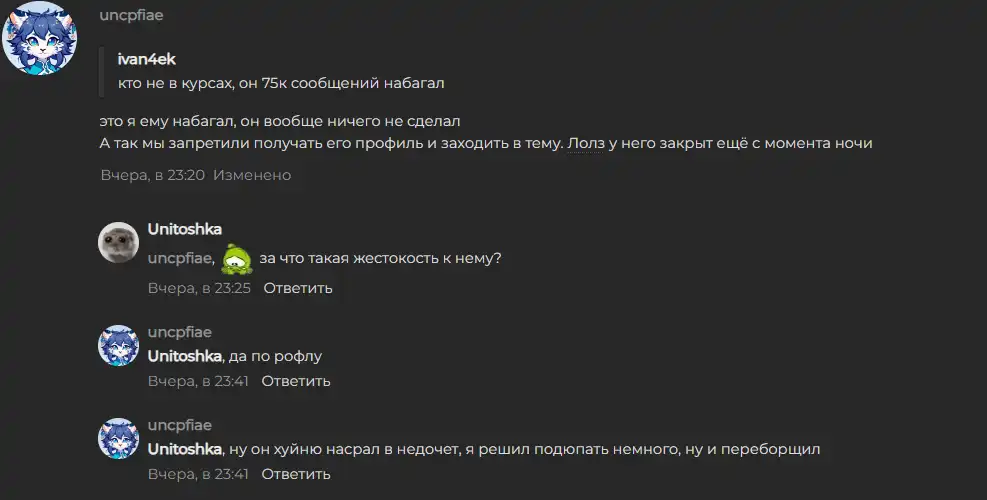
Task: Open uncpfiae's avatar beside 'да по рофлу'
Action: [x=118, y=345]
